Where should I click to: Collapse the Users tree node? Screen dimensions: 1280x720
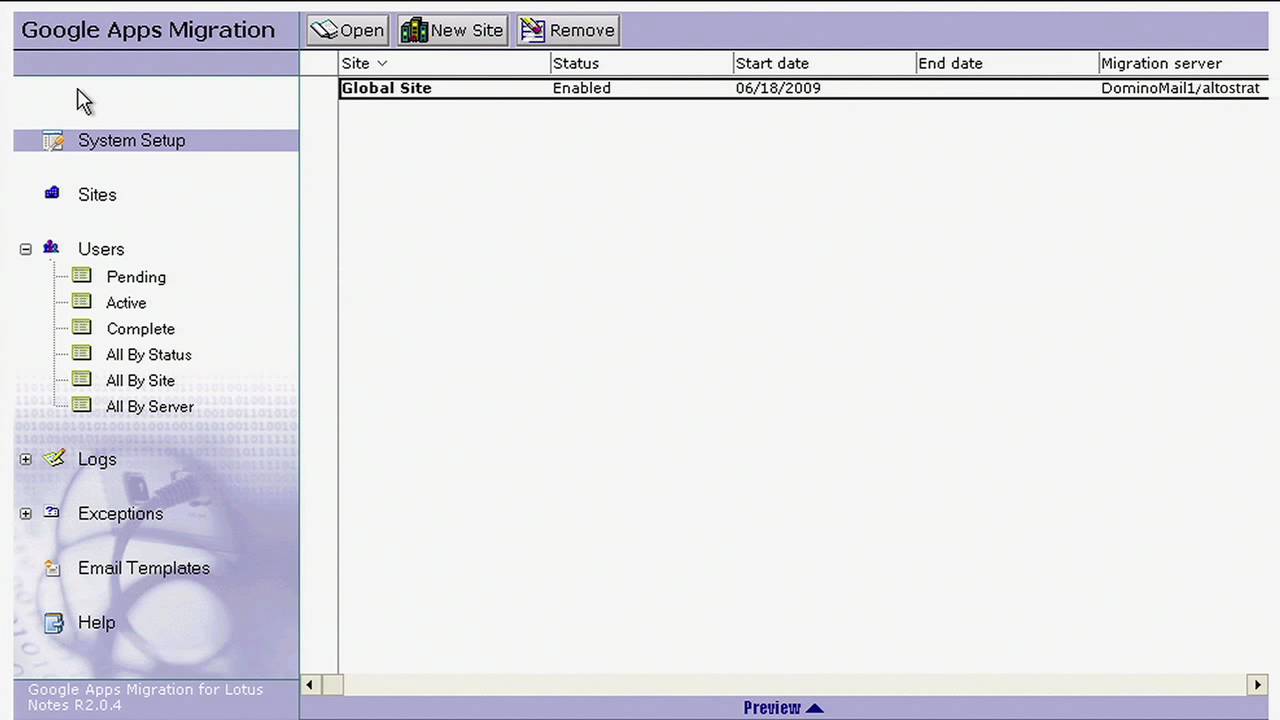coord(26,249)
